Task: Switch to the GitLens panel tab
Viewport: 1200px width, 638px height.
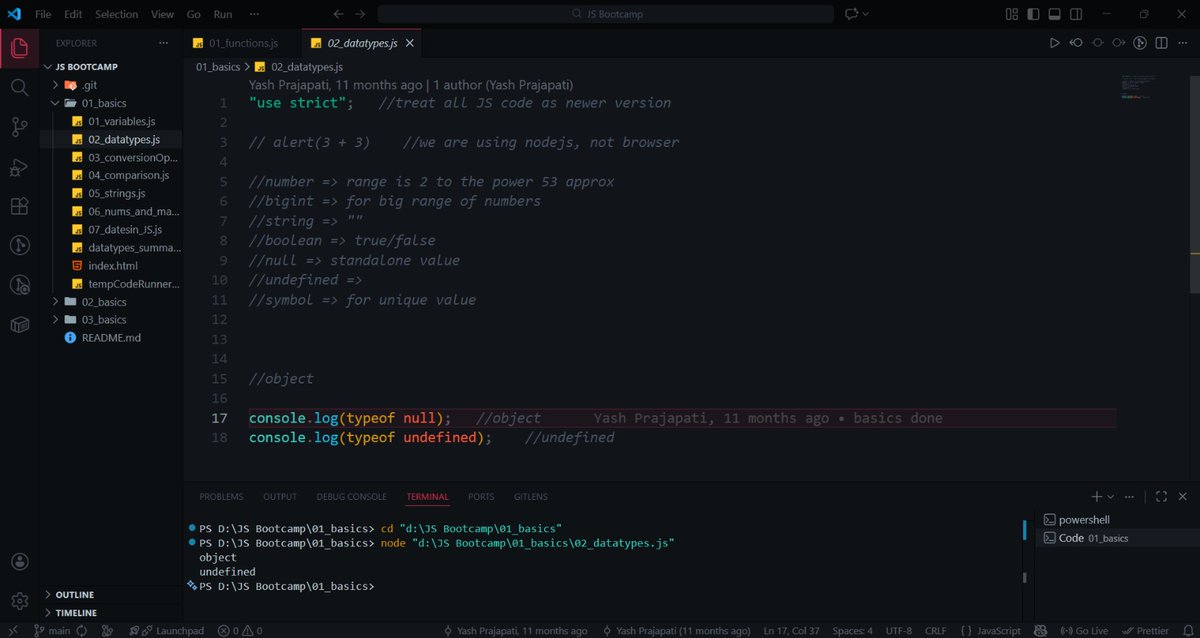Action: (530, 496)
